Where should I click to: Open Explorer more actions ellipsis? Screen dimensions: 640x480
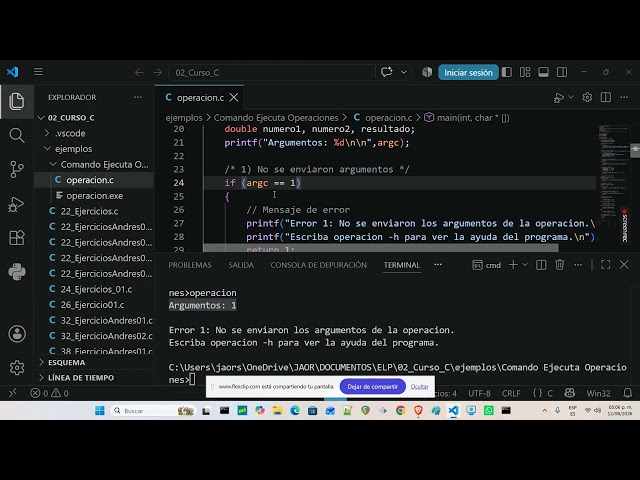coord(138,97)
